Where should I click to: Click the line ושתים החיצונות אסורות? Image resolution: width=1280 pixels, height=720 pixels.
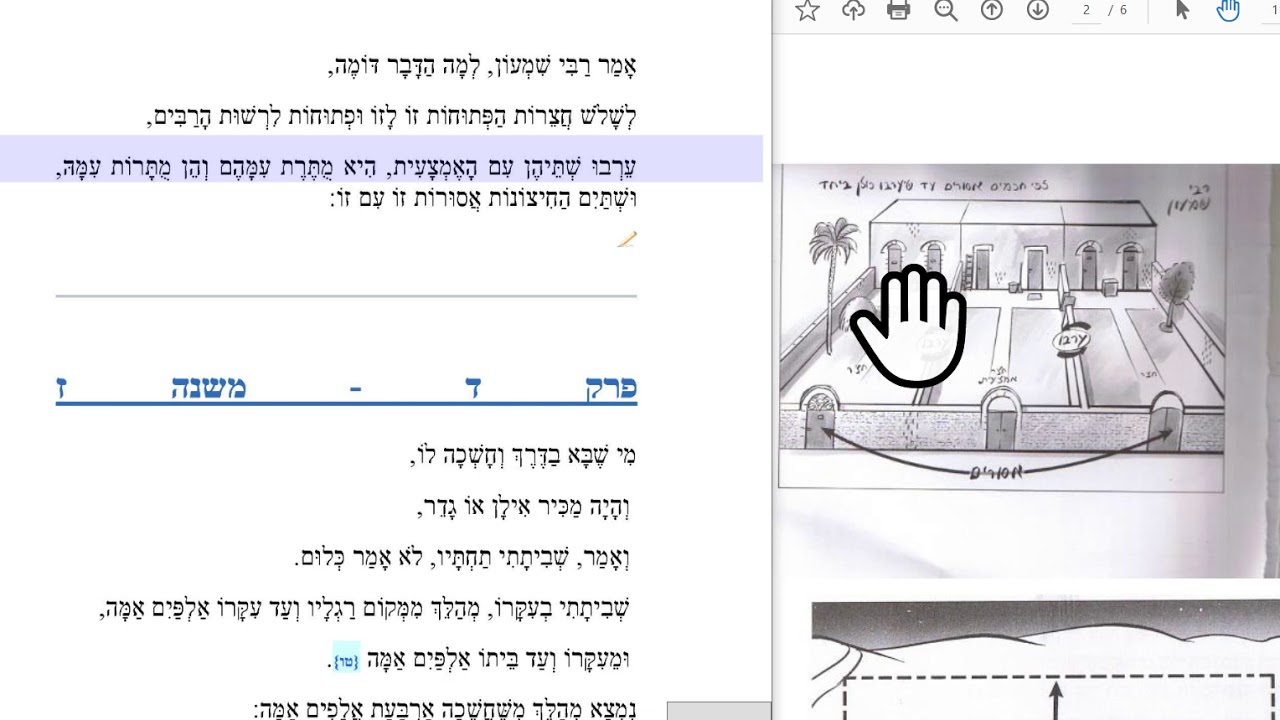click(x=483, y=198)
